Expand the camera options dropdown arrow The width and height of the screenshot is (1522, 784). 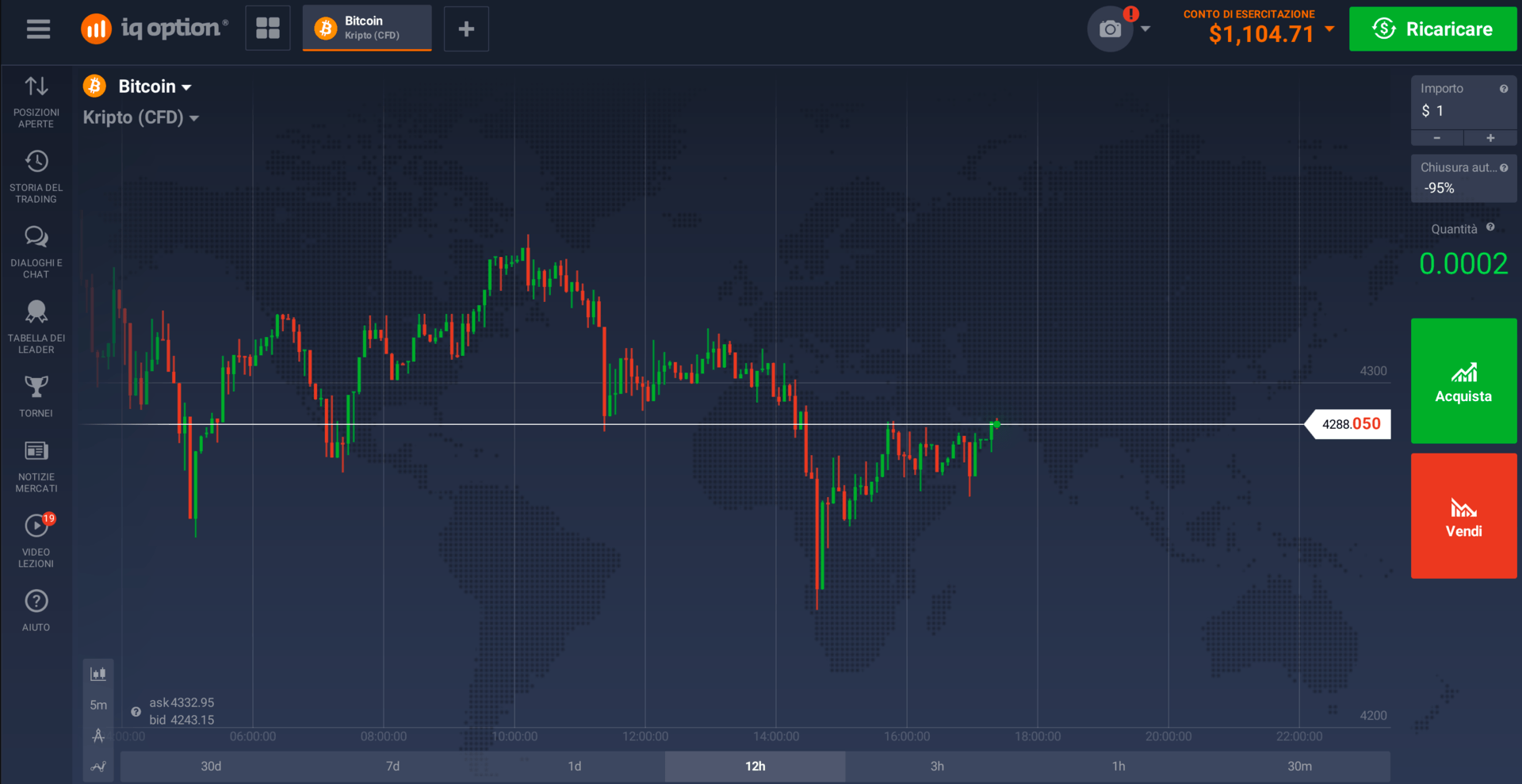pos(1145,29)
